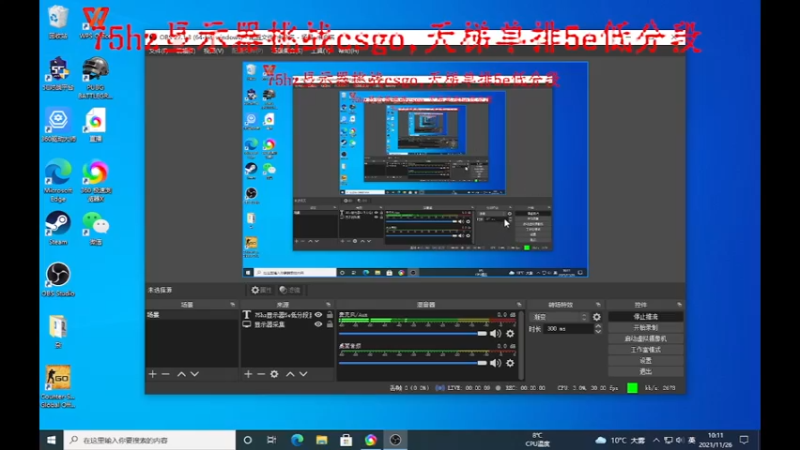
Task: Open the notification center in taskbar
Action: click(x=744, y=440)
